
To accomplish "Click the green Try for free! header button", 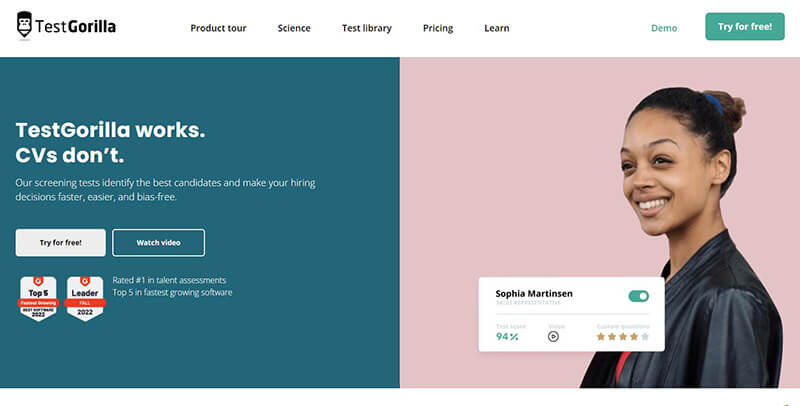I will [x=745, y=27].
